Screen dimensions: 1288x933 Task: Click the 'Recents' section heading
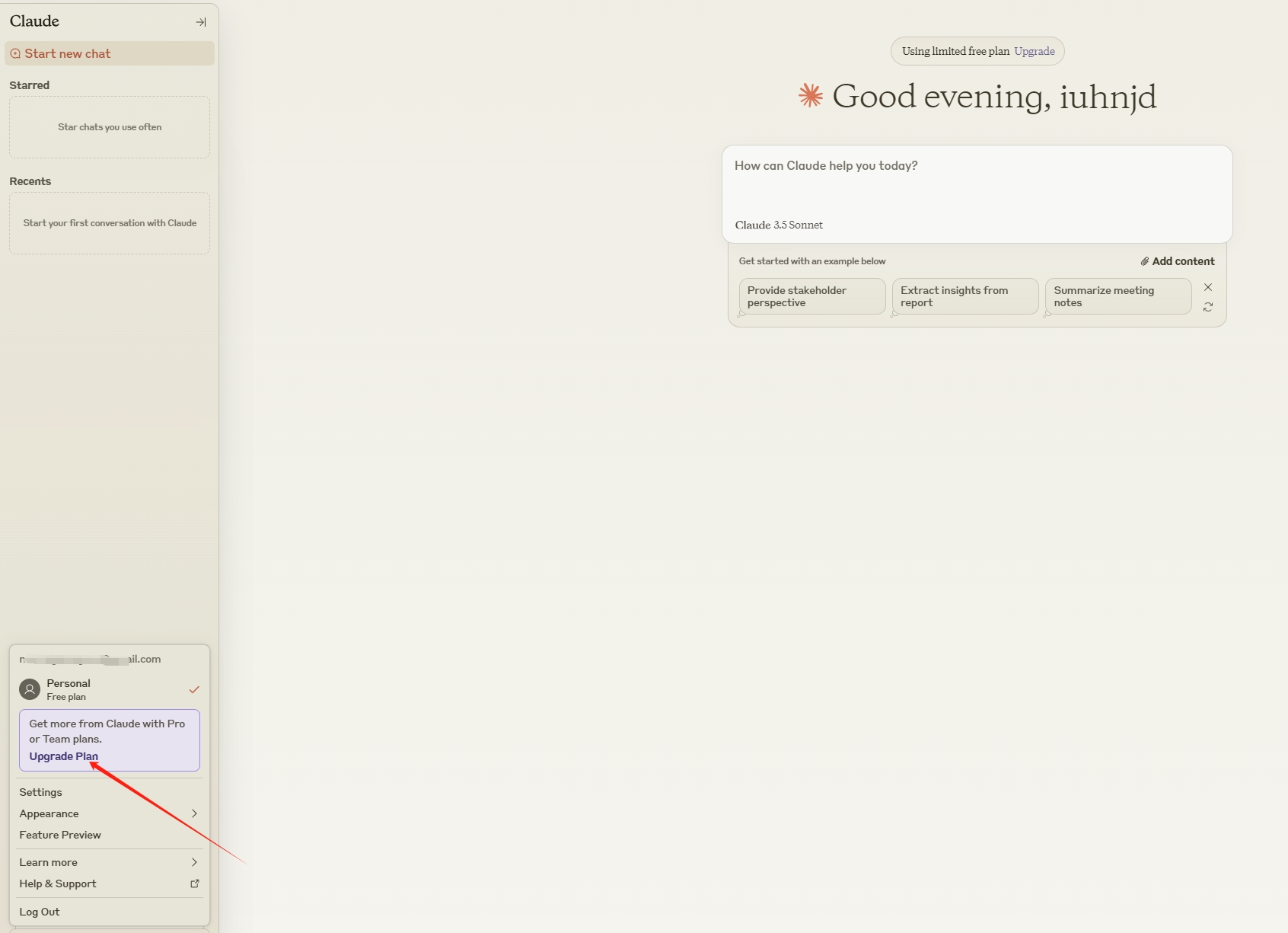[30, 181]
